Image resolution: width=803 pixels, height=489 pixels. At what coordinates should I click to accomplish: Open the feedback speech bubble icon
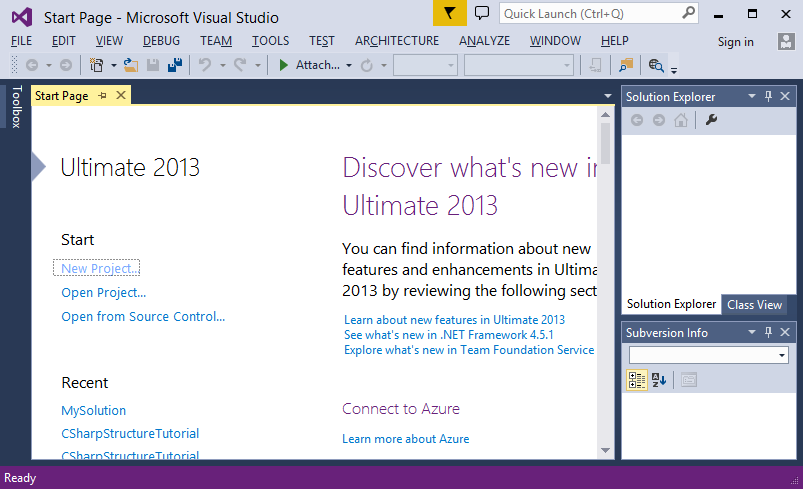481,13
